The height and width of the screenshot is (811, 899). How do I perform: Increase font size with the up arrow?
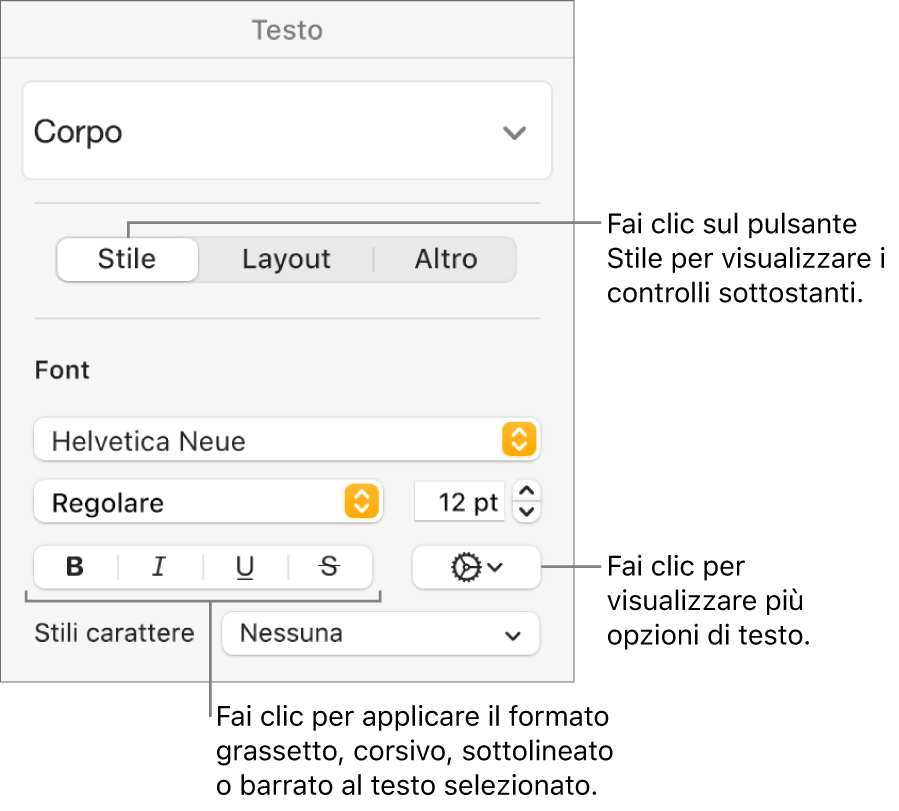click(527, 491)
